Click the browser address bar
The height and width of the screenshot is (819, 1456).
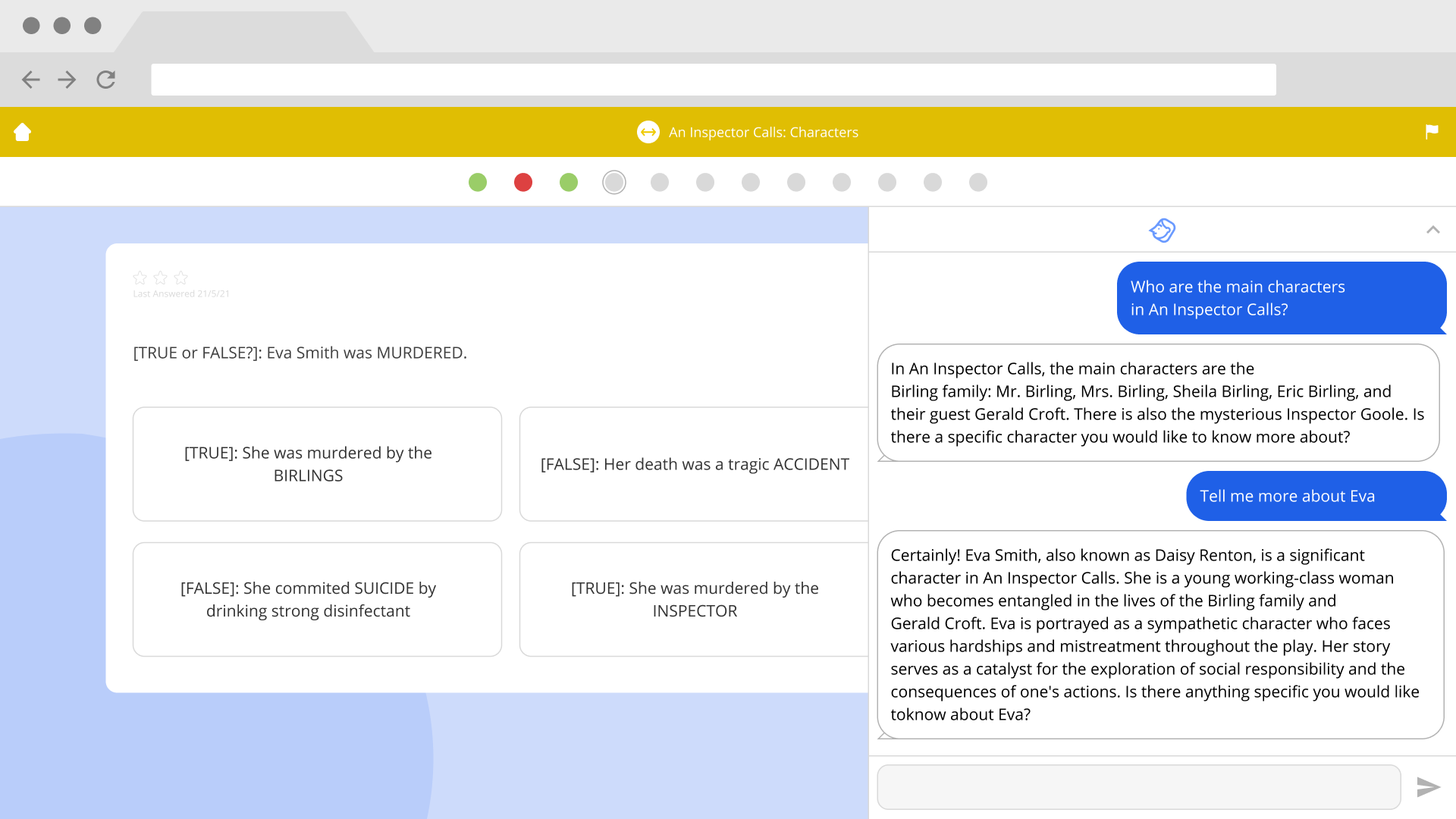pyautogui.click(x=713, y=80)
